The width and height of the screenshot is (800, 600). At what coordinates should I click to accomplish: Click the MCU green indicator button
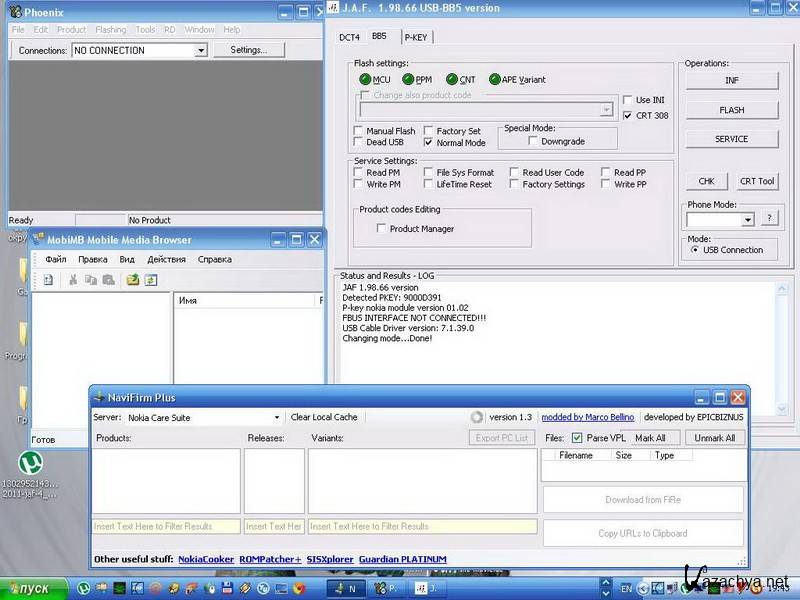click(363, 79)
